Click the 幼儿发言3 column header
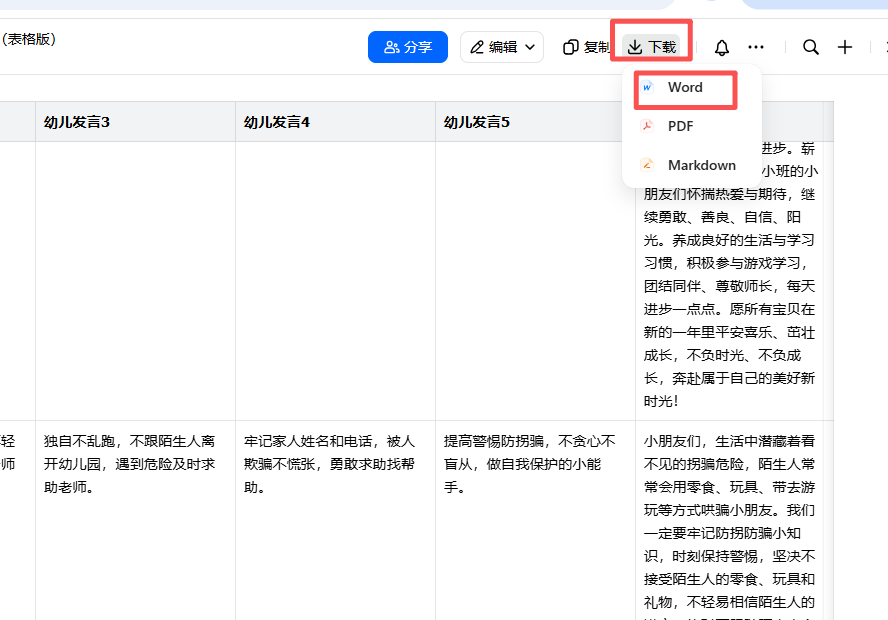888x620 pixels. [135, 122]
